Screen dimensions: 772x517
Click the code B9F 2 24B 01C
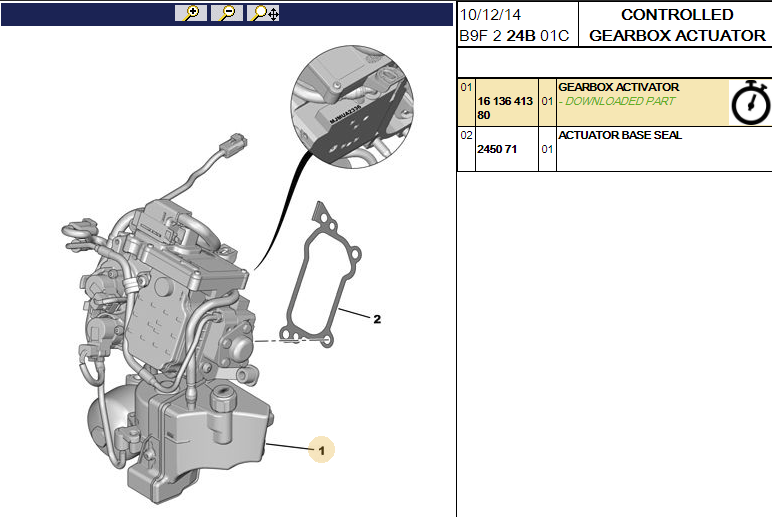(x=514, y=35)
